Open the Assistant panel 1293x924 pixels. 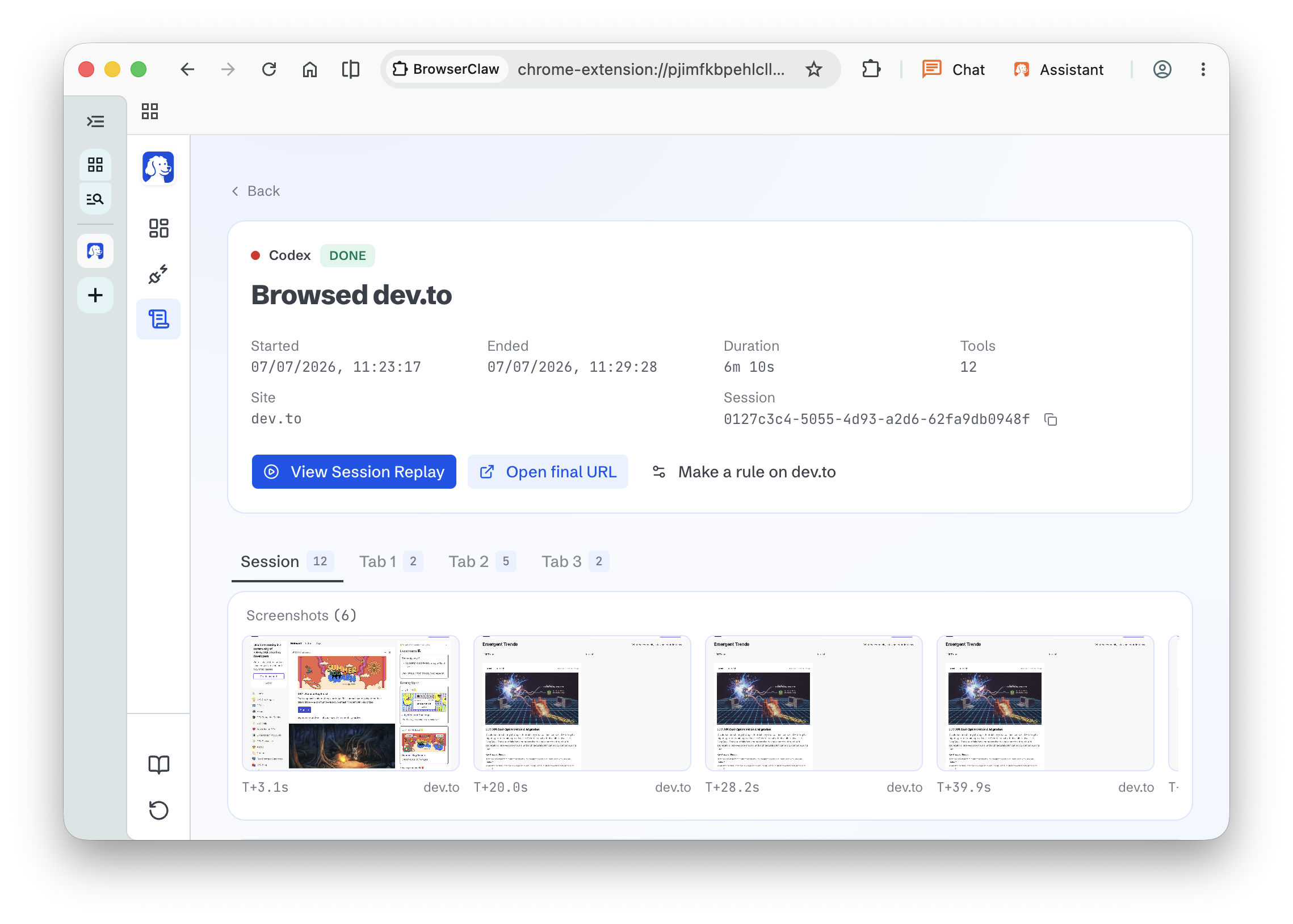1058,69
